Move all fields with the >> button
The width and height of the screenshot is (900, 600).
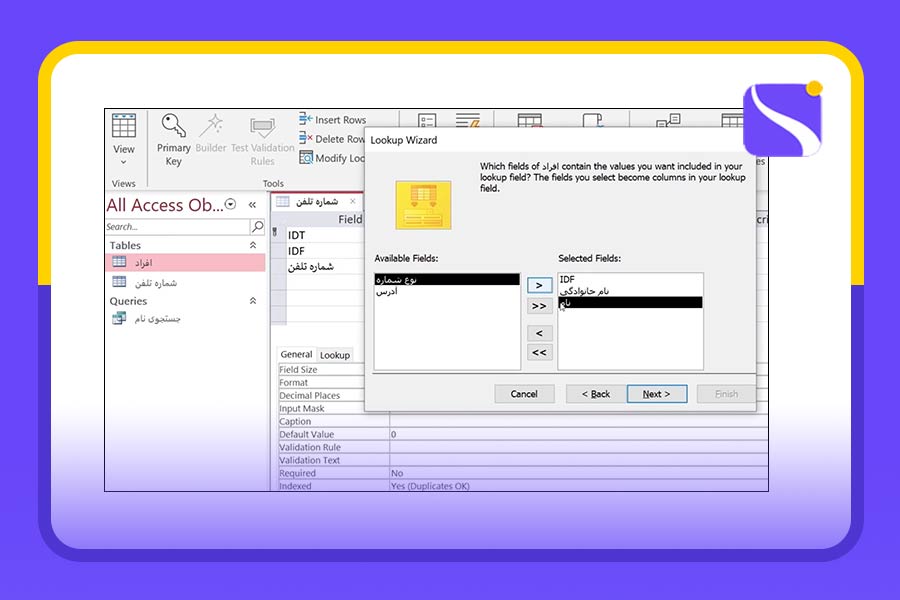540,306
